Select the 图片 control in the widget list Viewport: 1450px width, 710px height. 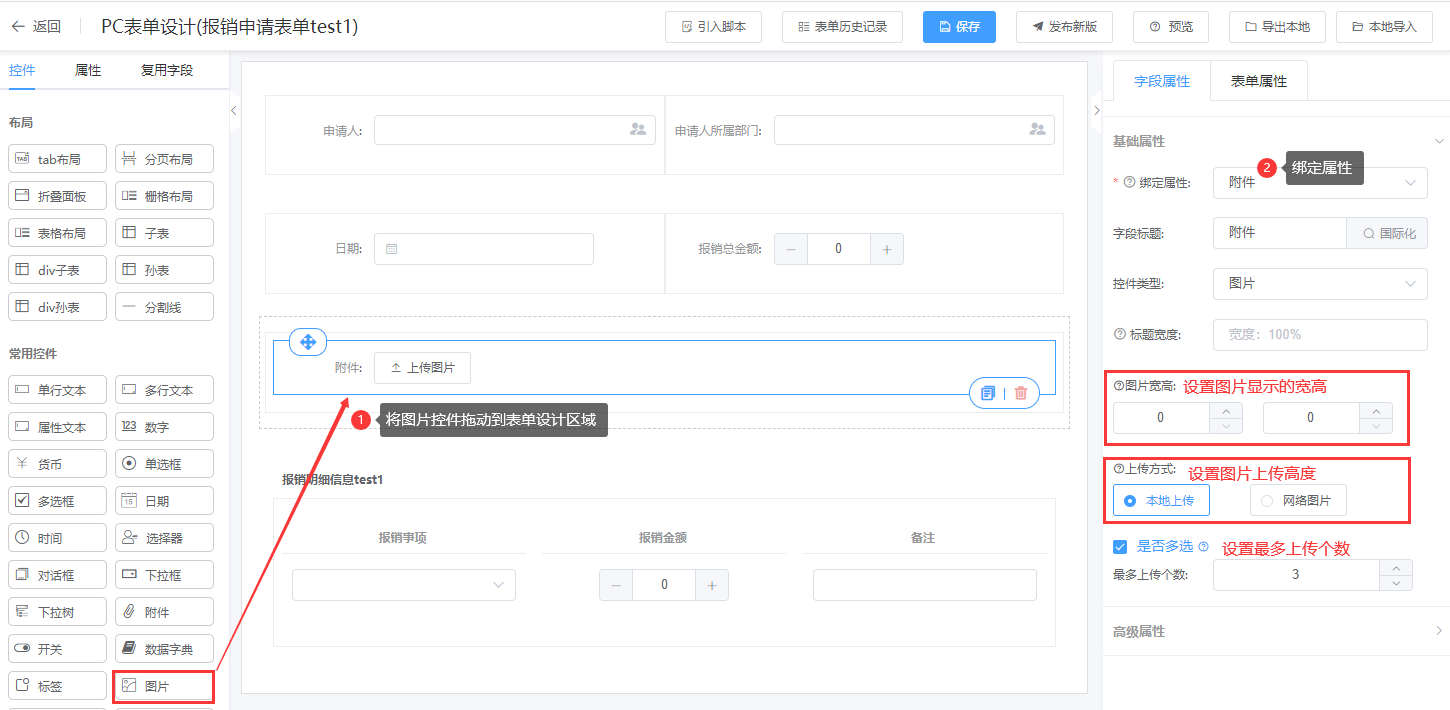click(x=164, y=686)
